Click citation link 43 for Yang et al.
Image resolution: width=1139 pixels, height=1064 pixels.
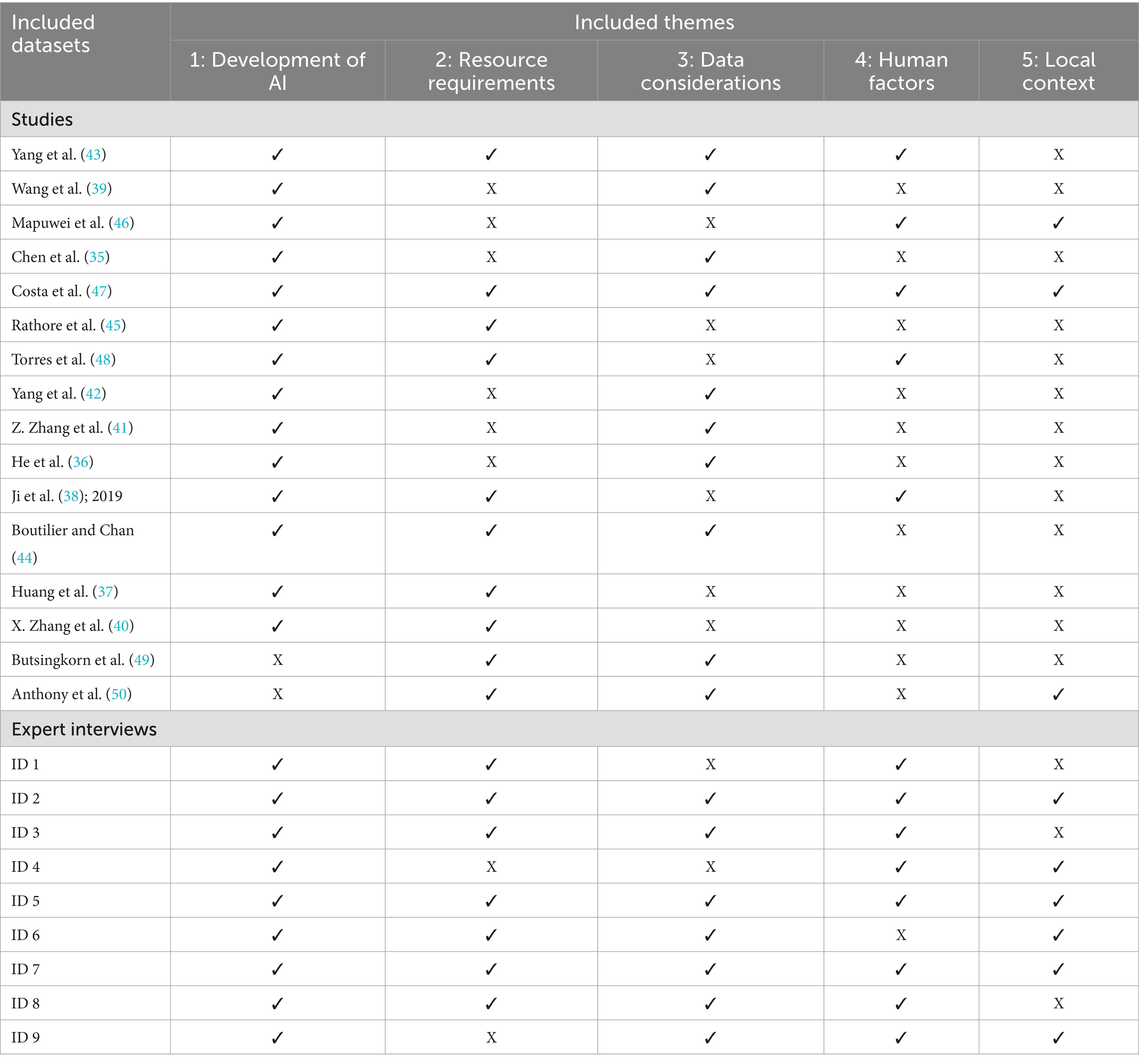click(94, 155)
